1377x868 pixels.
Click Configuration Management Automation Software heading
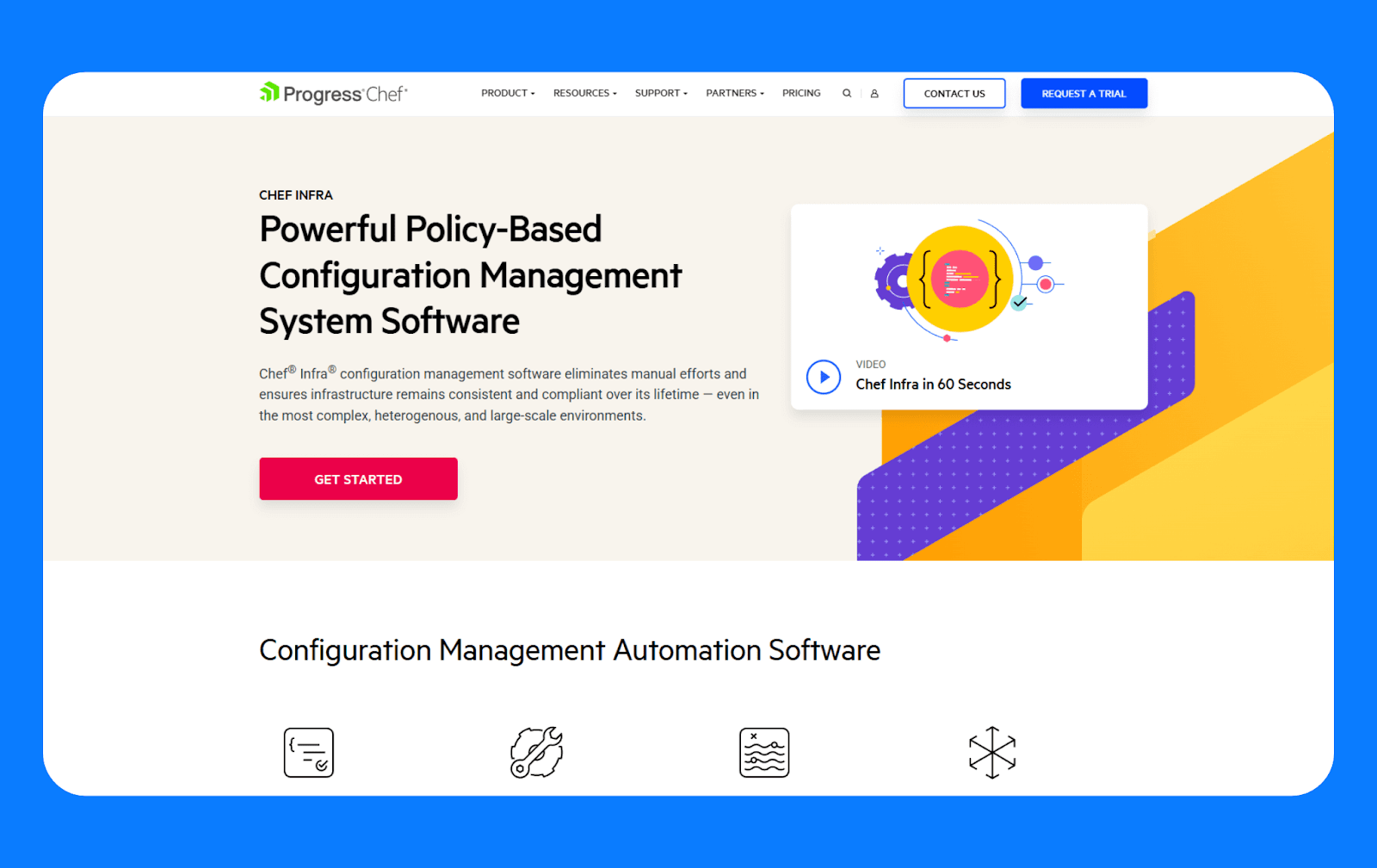(x=570, y=650)
